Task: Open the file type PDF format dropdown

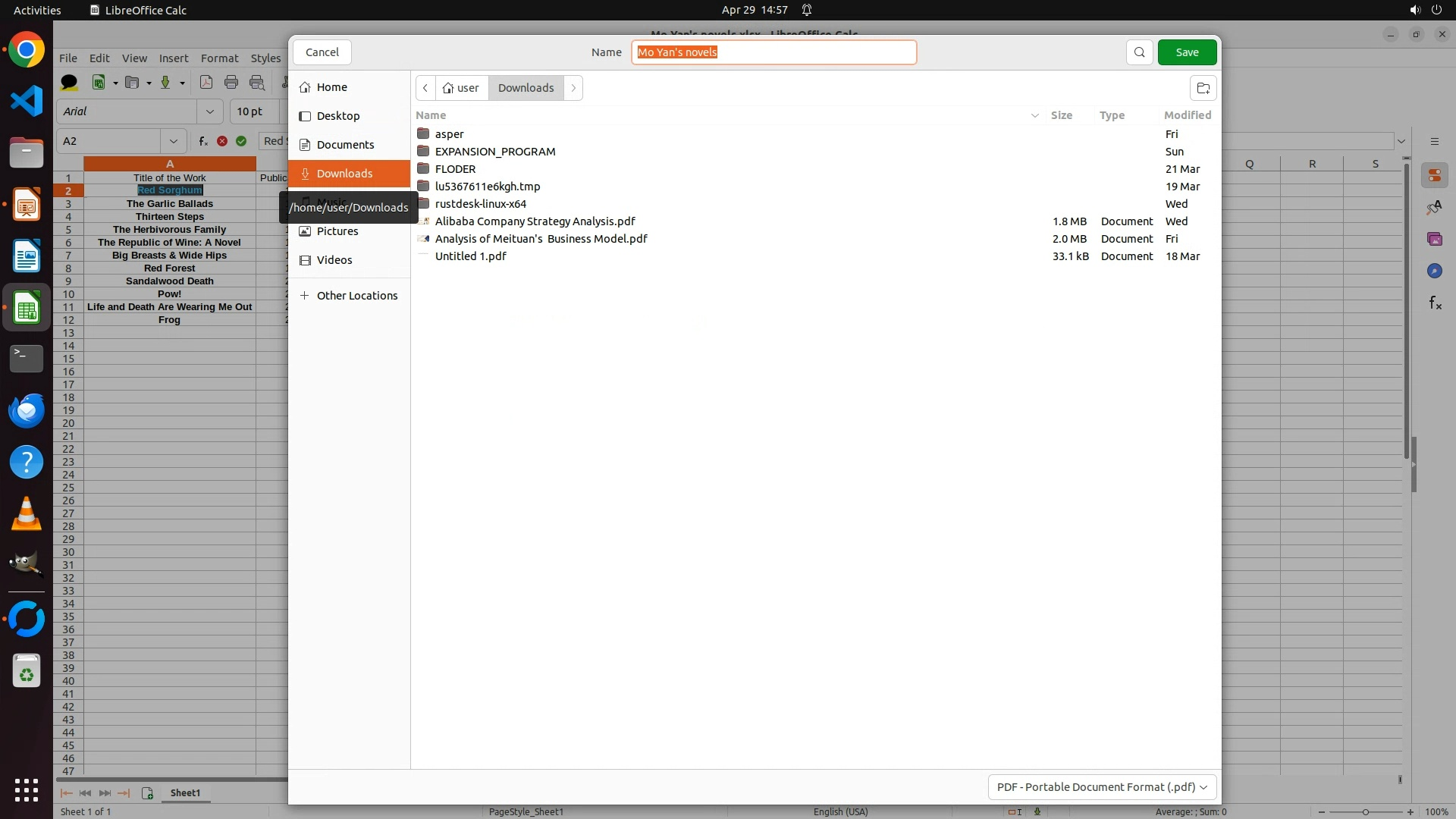Action: pyautogui.click(x=1102, y=787)
